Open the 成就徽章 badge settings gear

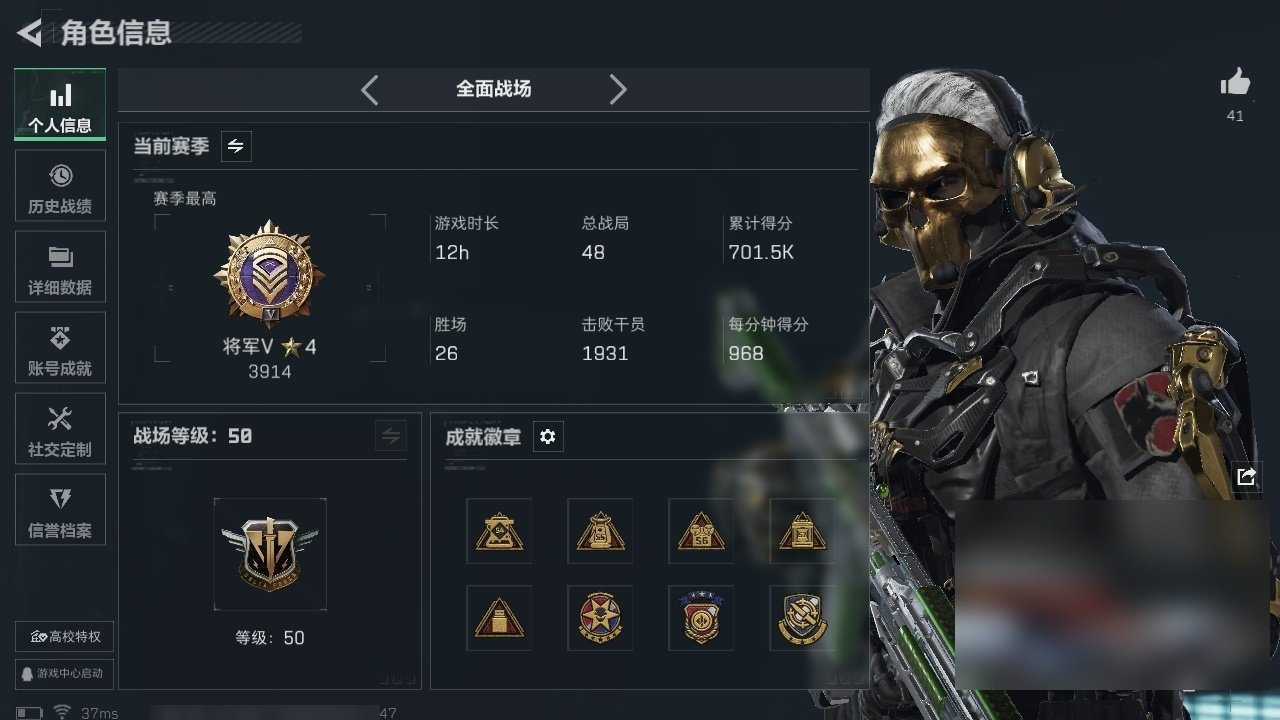(x=548, y=437)
